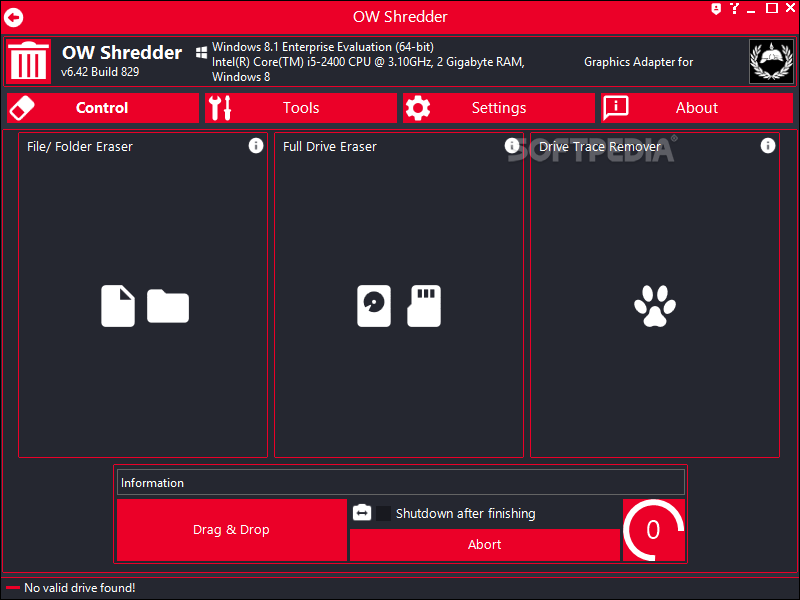Screen dimensions: 800x600
Task: Click the 'No valid drive found!' status text
Action: pyautogui.click(x=80, y=588)
